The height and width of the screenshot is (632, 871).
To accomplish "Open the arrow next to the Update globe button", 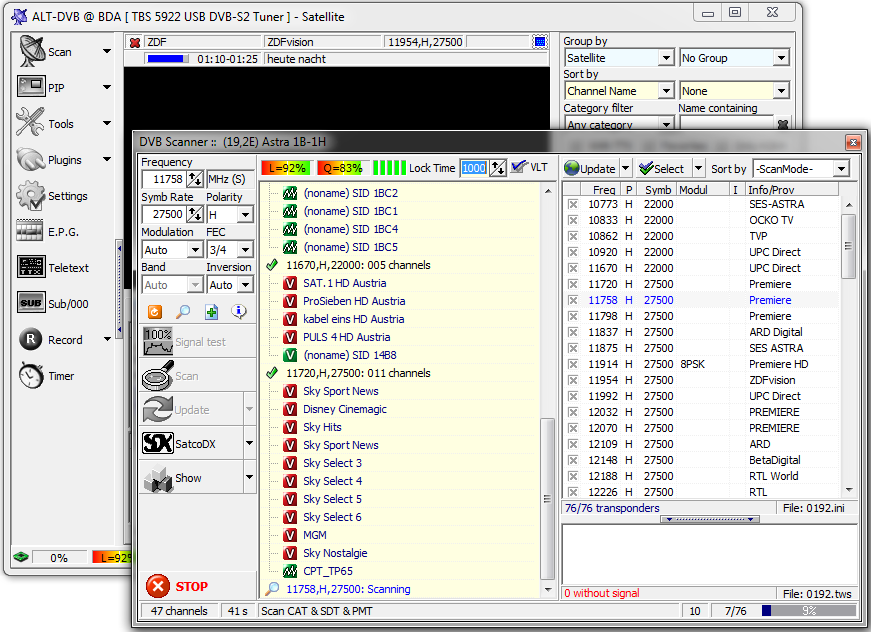I will [x=625, y=168].
